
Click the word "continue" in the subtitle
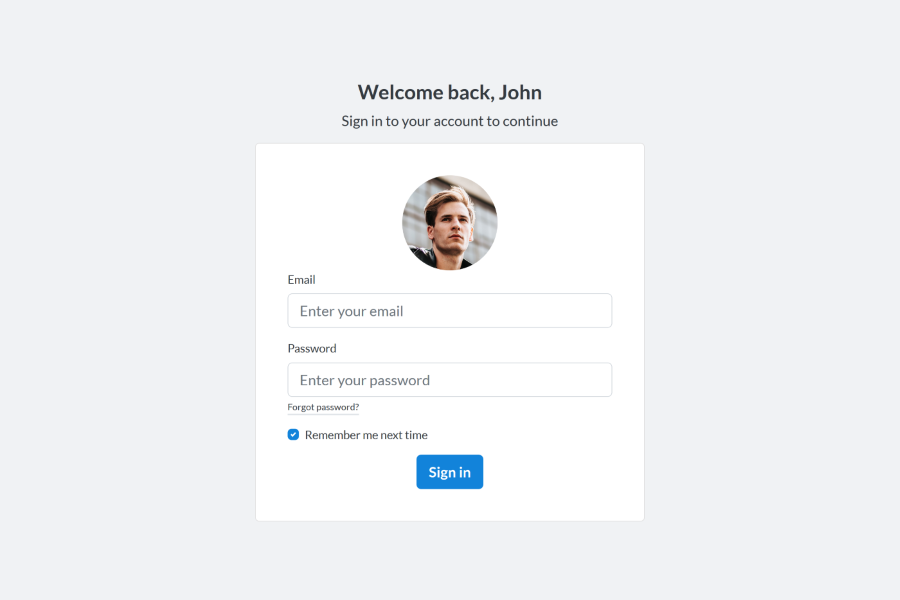pos(530,121)
